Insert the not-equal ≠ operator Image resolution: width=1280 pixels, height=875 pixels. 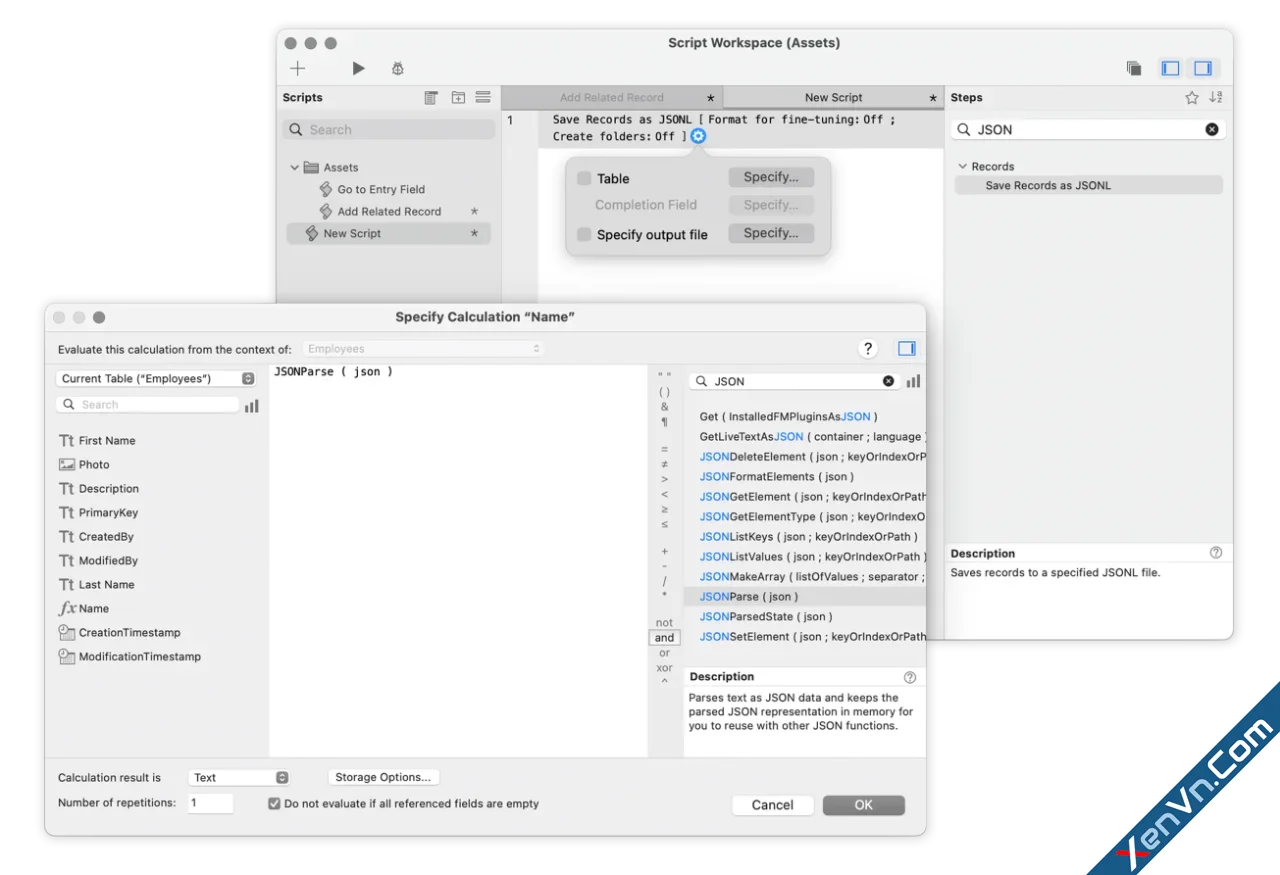coord(665,464)
